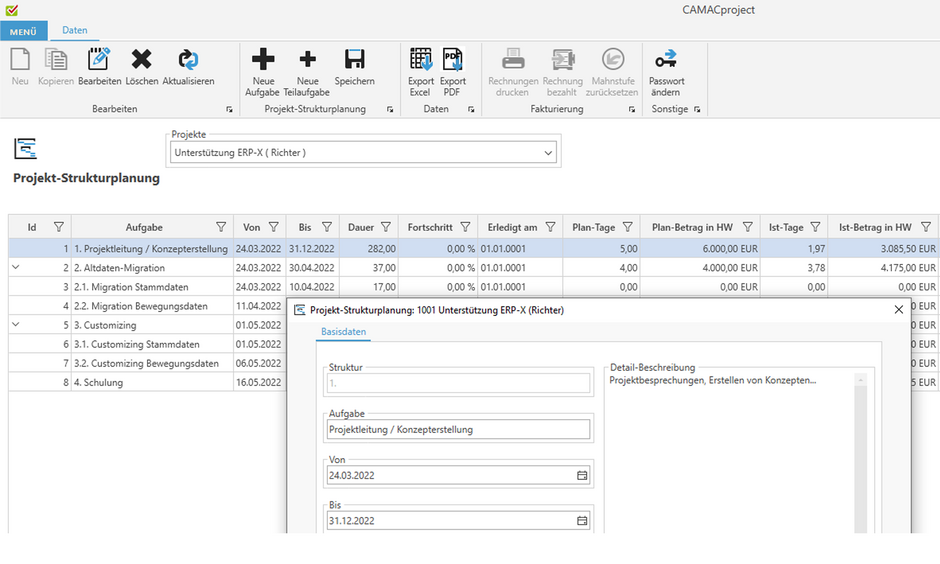This screenshot has width=940, height=564.
Task: Refresh data with the Aktualisieren icon
Action: 188,60
